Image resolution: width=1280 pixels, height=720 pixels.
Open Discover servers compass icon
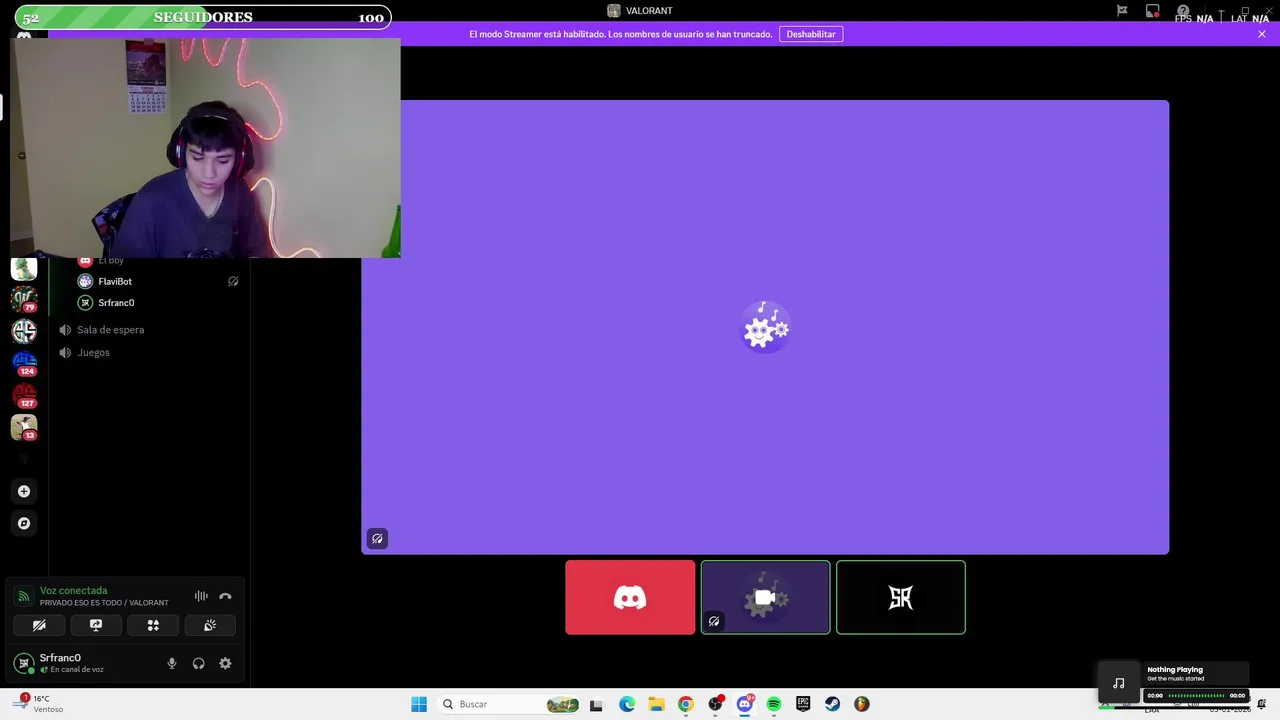pos(24,523)
